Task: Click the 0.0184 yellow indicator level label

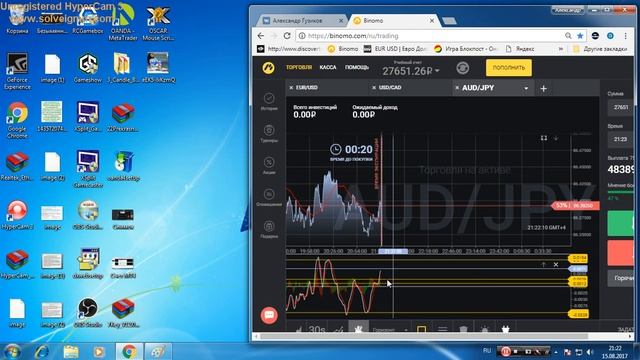Action: click(578, 258)
